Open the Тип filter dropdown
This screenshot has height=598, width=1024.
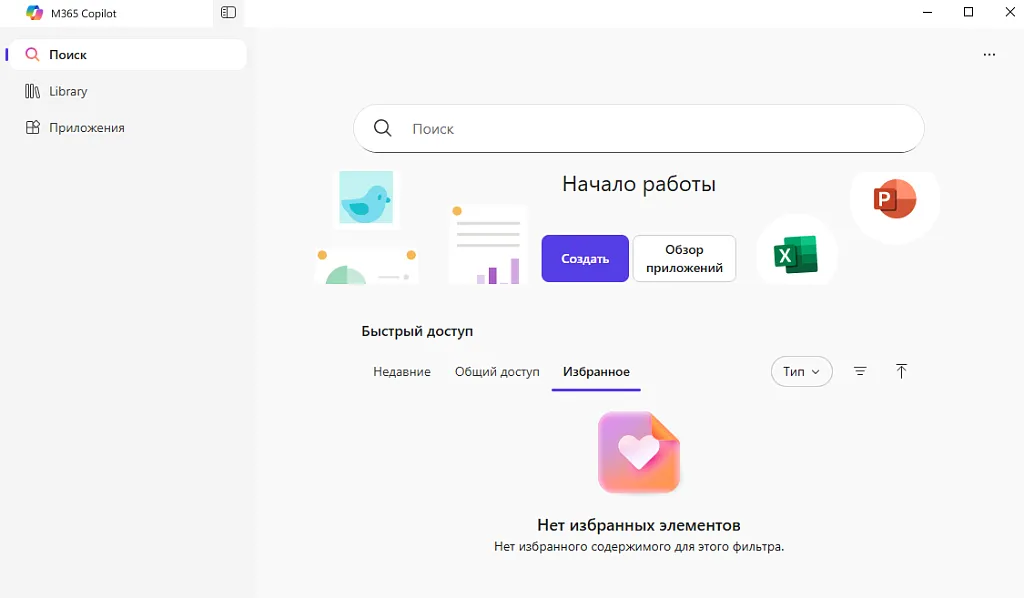point(800,371)
